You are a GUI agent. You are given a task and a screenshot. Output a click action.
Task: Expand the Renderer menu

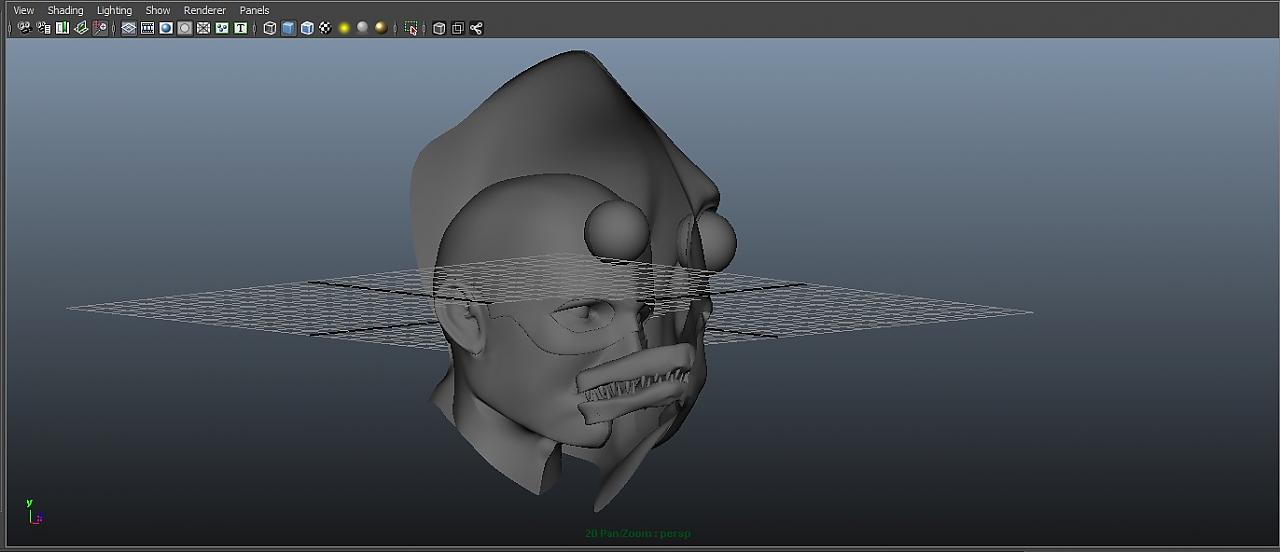(x=204, y=10)
